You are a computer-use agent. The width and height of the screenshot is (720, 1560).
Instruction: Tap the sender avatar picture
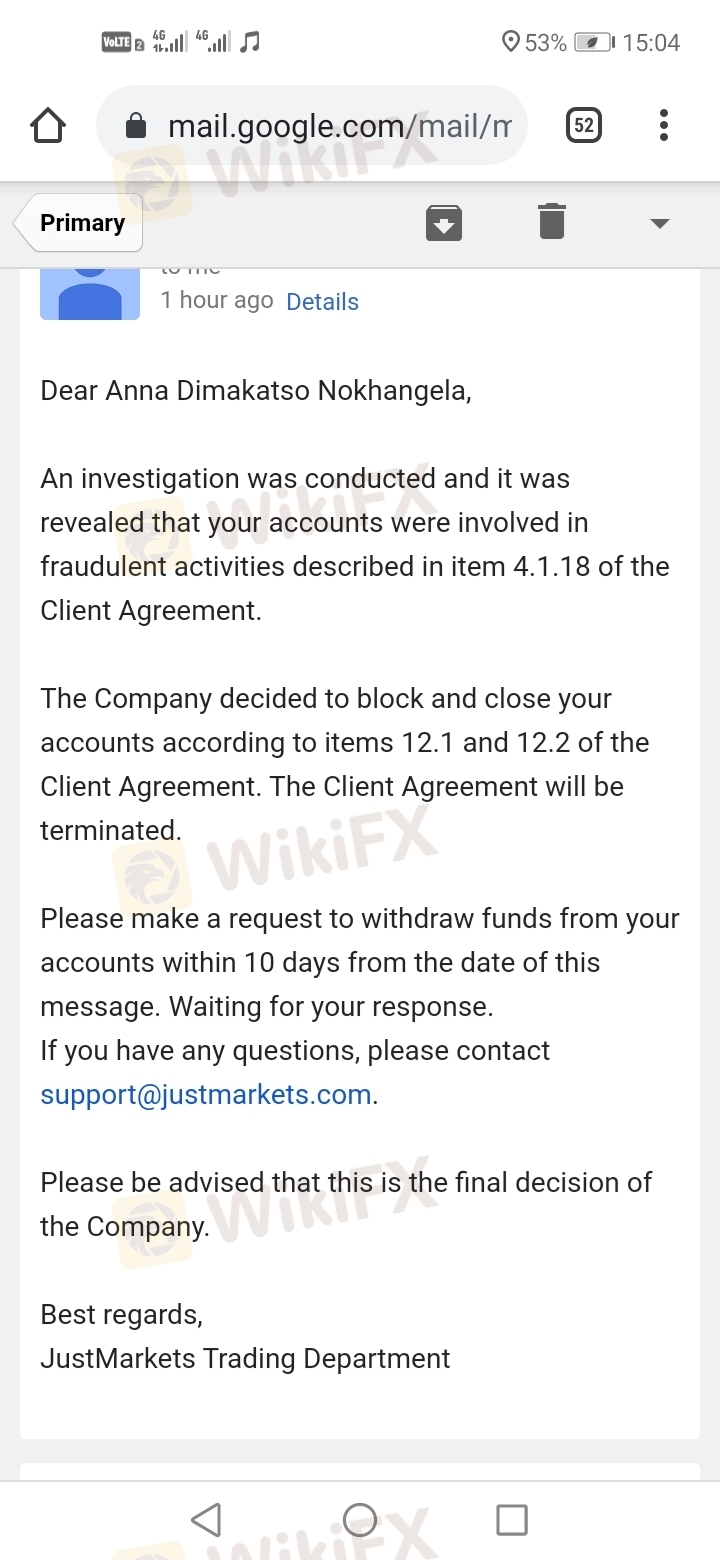pyautogui.click(x=90, y=294)
